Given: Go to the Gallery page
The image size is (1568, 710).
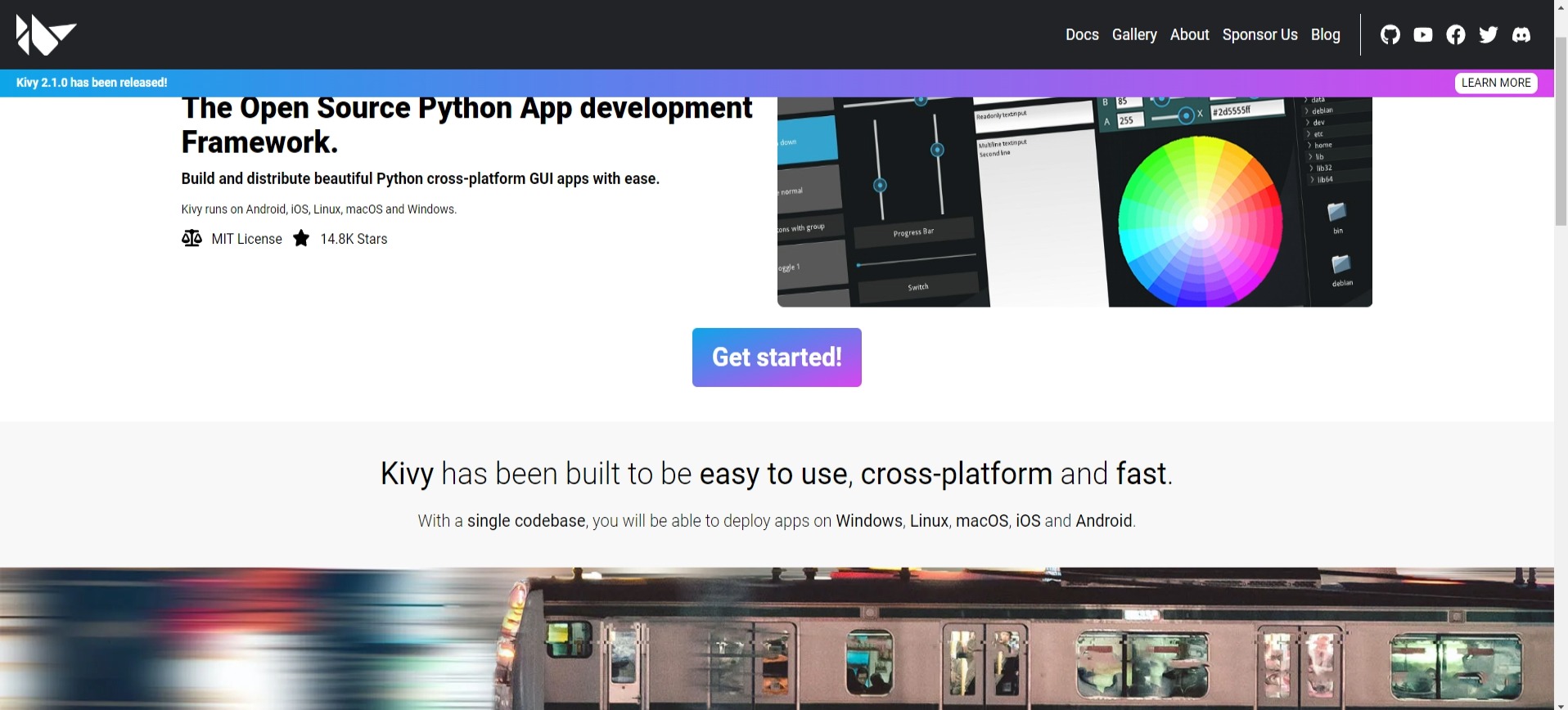Looking at the screenshot, I should click(1133, 34).
